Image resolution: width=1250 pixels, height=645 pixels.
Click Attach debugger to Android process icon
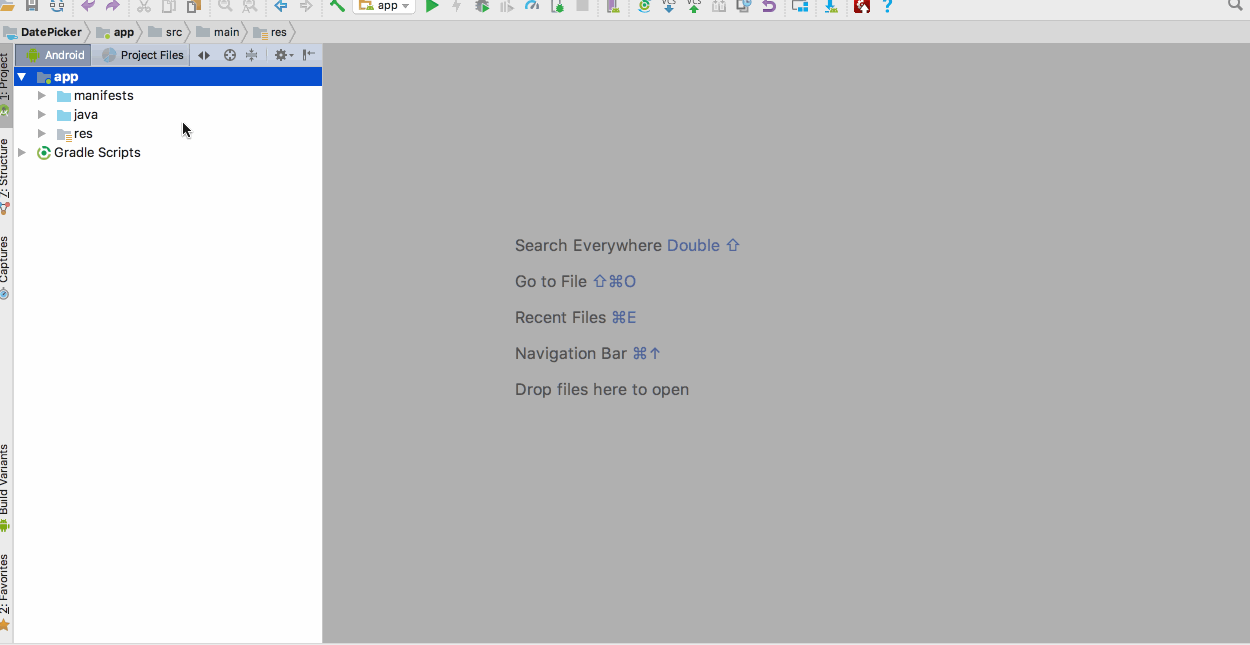(557, 6)
